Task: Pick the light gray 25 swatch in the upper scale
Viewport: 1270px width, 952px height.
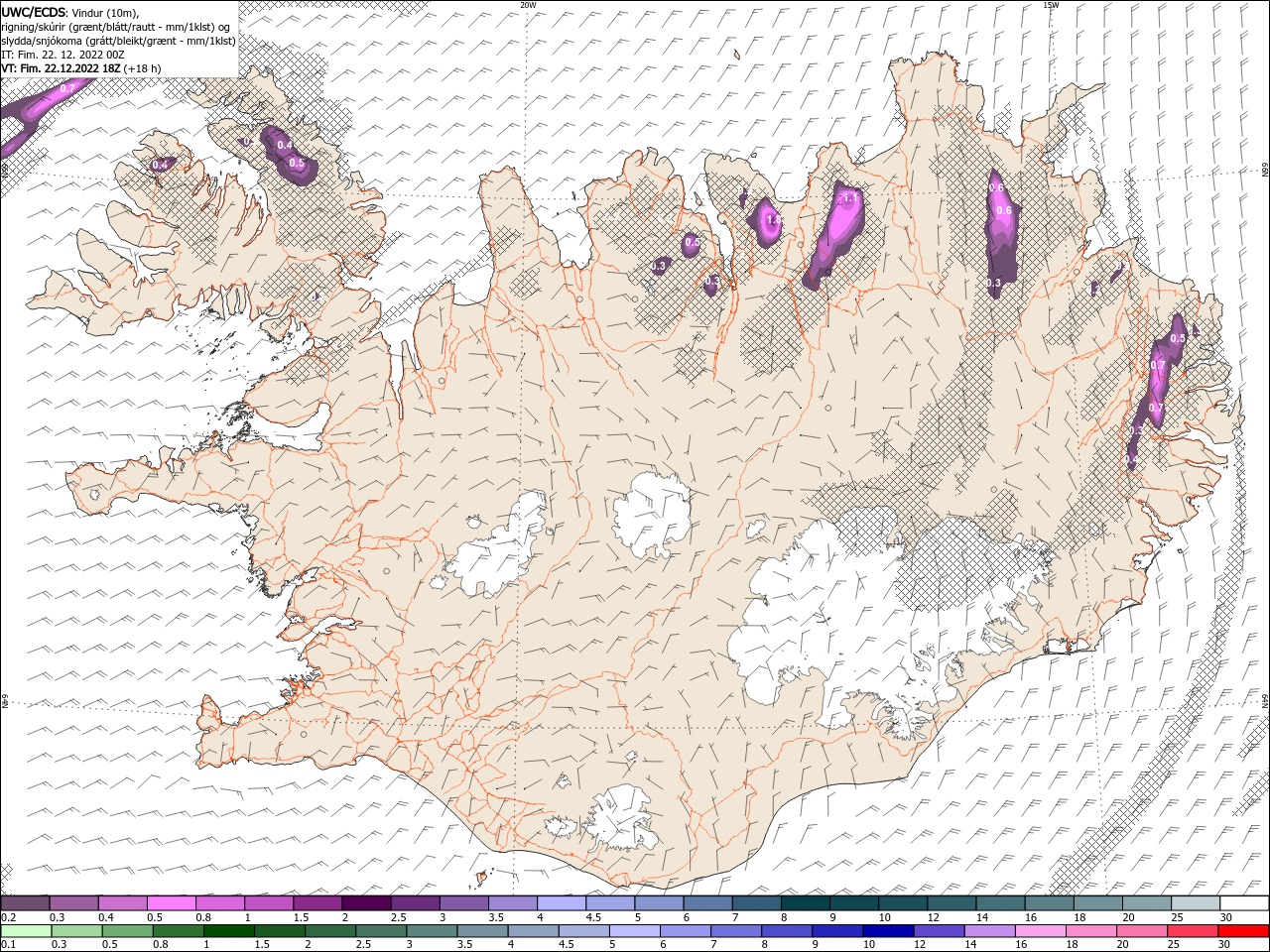Action: tap(1195, 903)
